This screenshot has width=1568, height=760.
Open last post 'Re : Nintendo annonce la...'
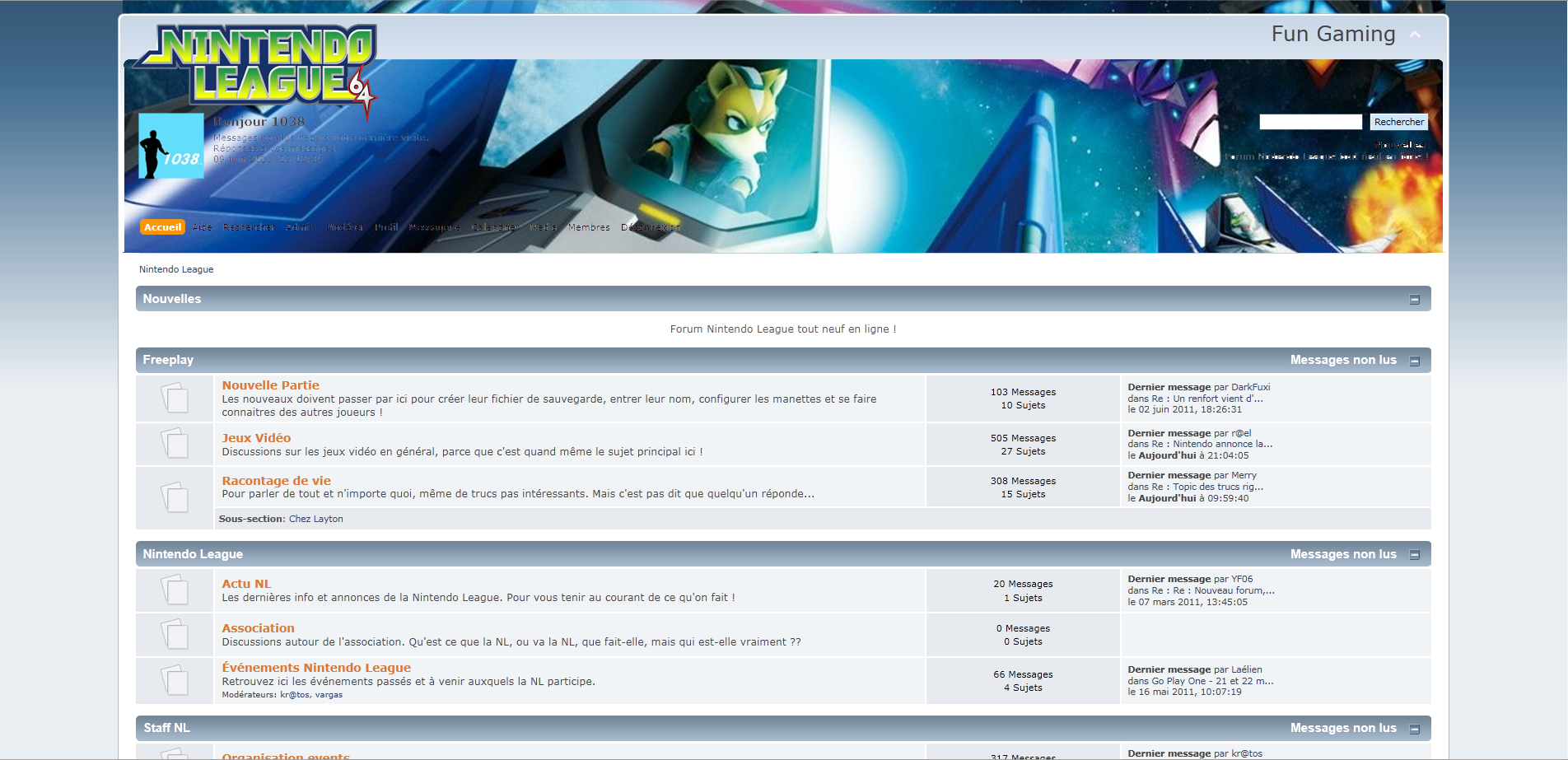(x=1212, y=444)
